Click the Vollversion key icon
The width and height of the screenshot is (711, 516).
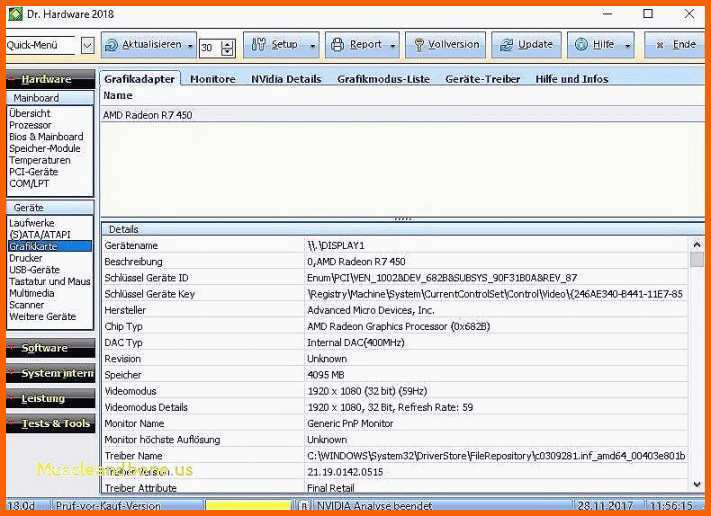tap(419, 45)
